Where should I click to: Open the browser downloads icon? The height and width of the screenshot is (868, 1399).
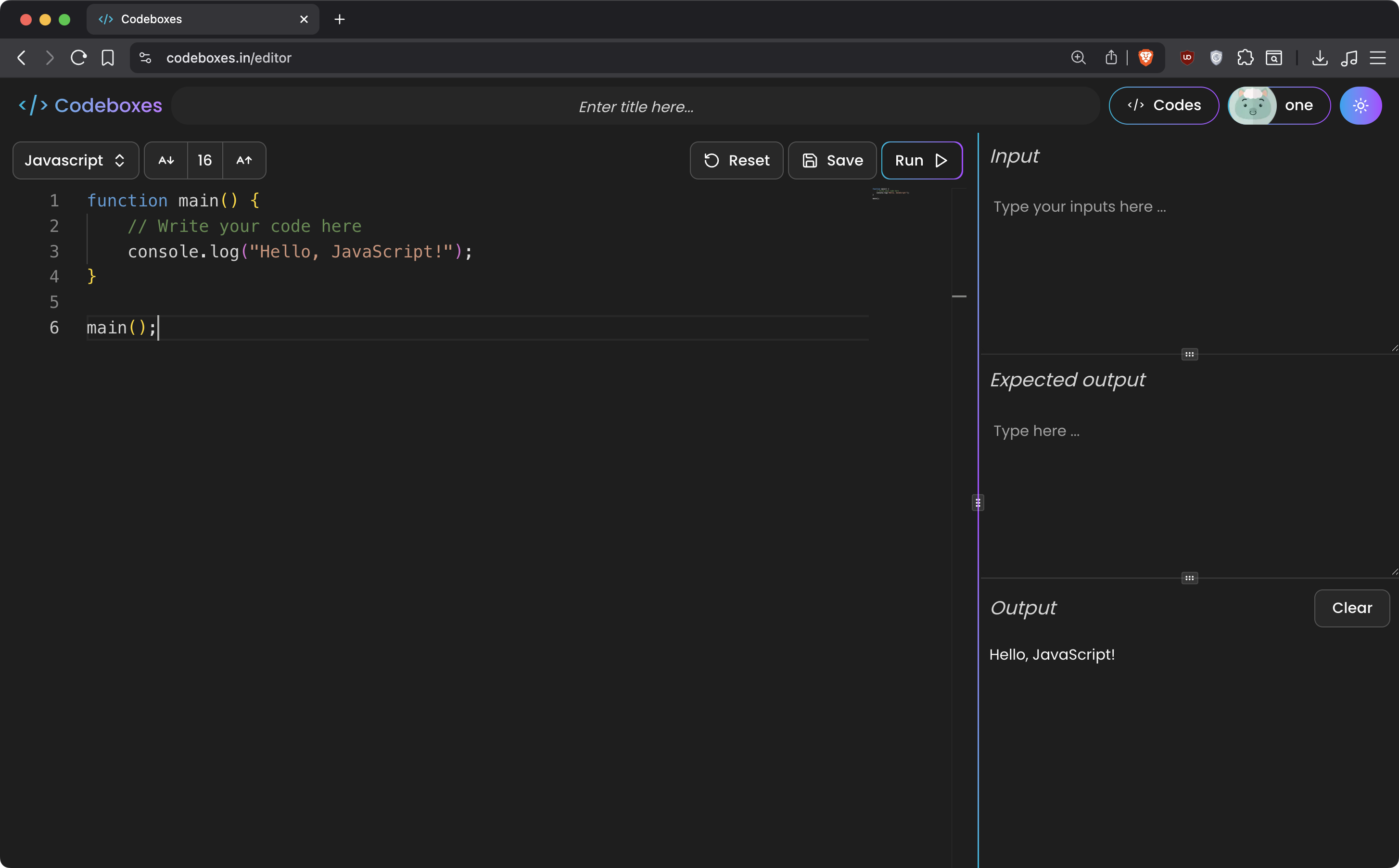1319,57
